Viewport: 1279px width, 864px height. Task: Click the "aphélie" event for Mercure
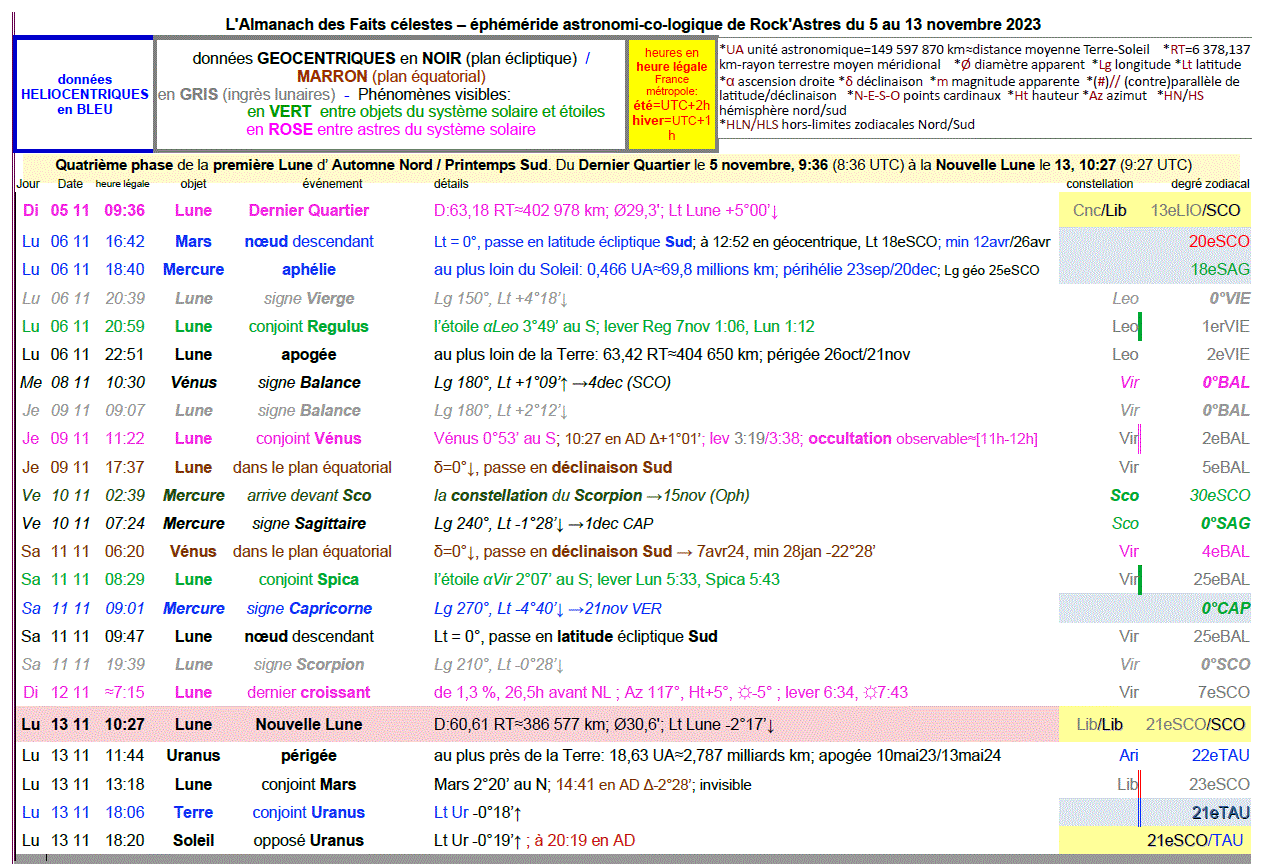(x=309, y=270)
